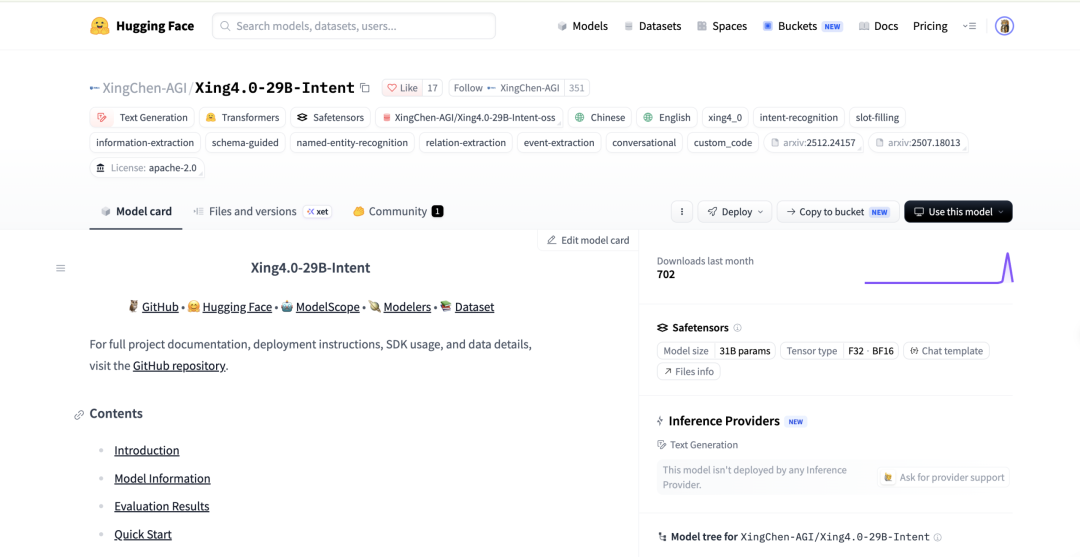Click the License apache-2.0 tag
This screenshot has height=557, width=1080.
[x=147, y=168]
